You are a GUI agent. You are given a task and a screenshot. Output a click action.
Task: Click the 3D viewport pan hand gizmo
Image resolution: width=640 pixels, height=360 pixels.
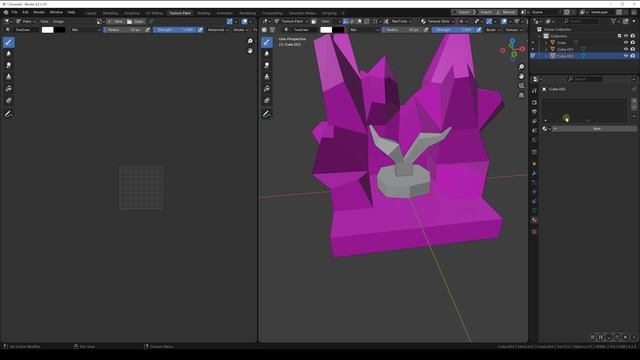(521, 76)
